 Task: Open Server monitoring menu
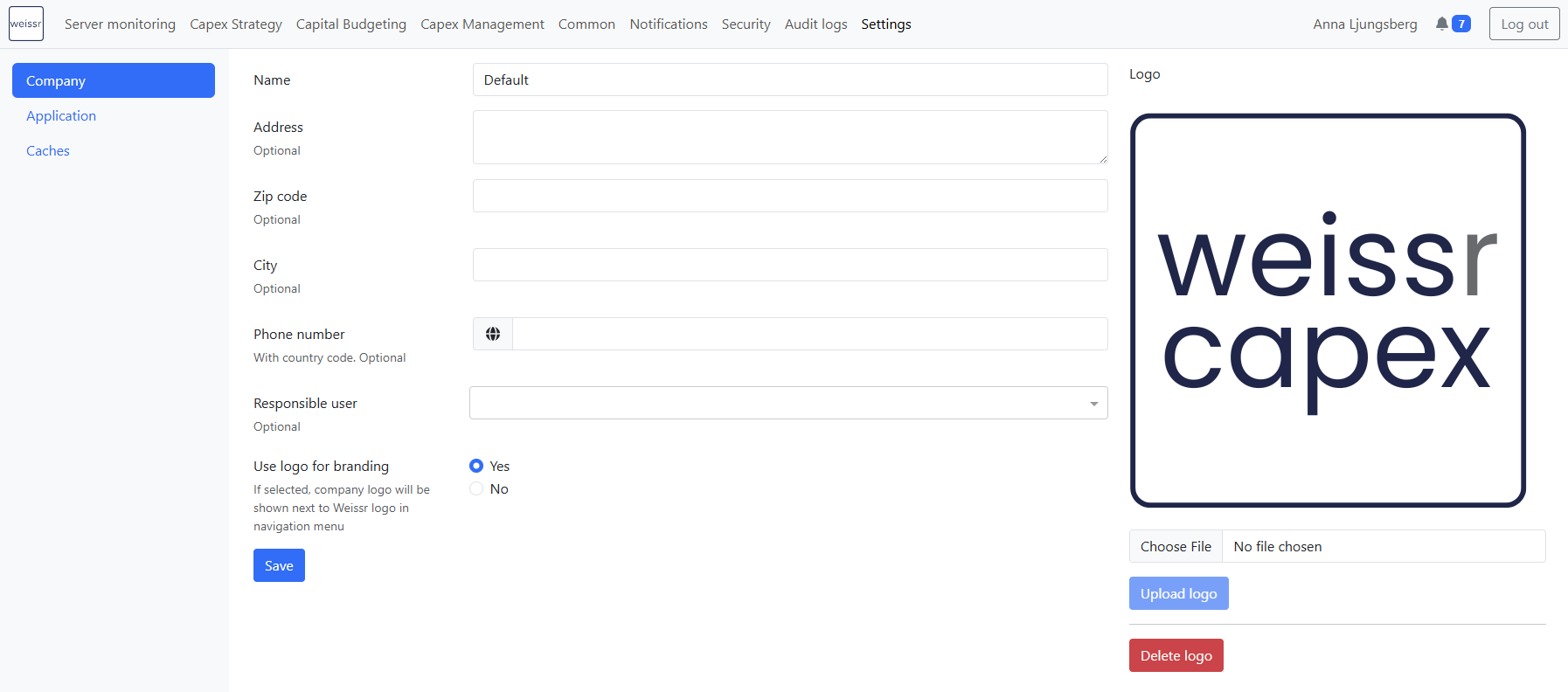(x=120, y=24)
